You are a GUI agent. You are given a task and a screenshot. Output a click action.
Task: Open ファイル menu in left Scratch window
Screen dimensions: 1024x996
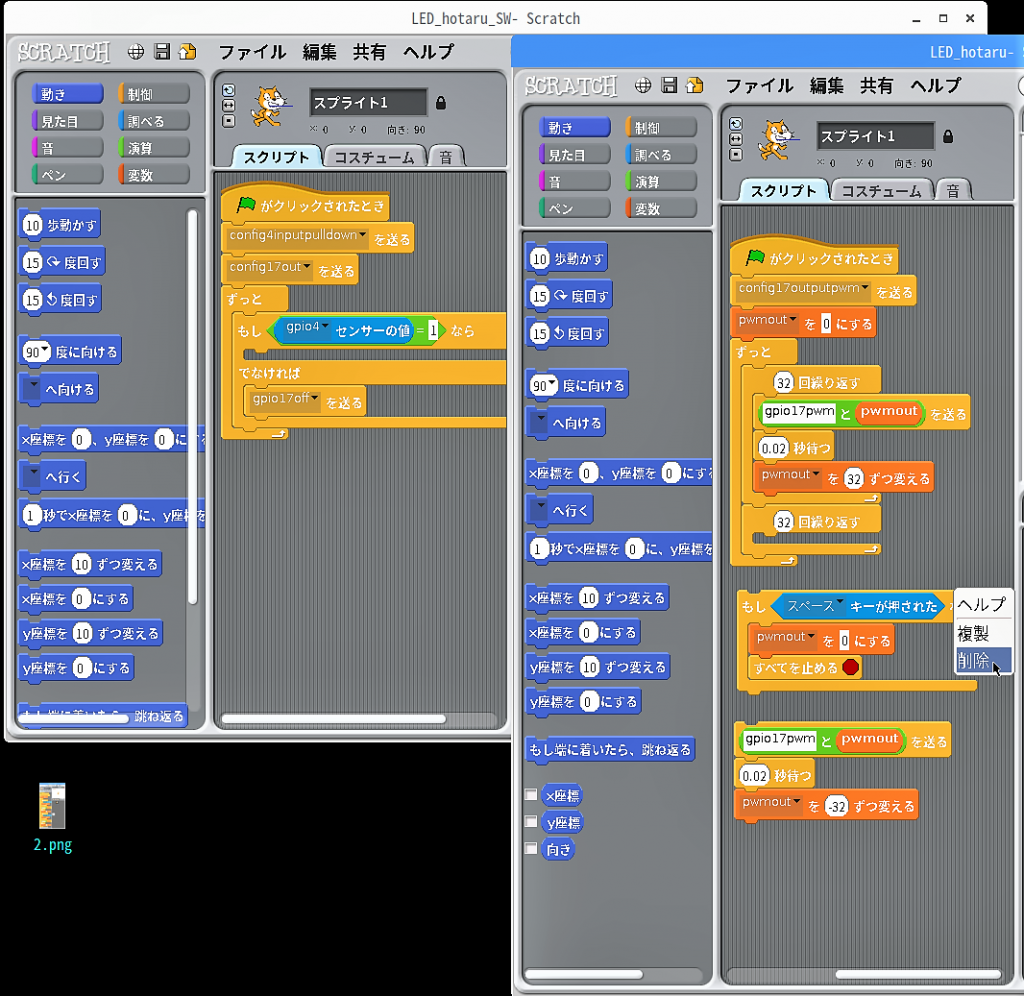click(252, 52)
